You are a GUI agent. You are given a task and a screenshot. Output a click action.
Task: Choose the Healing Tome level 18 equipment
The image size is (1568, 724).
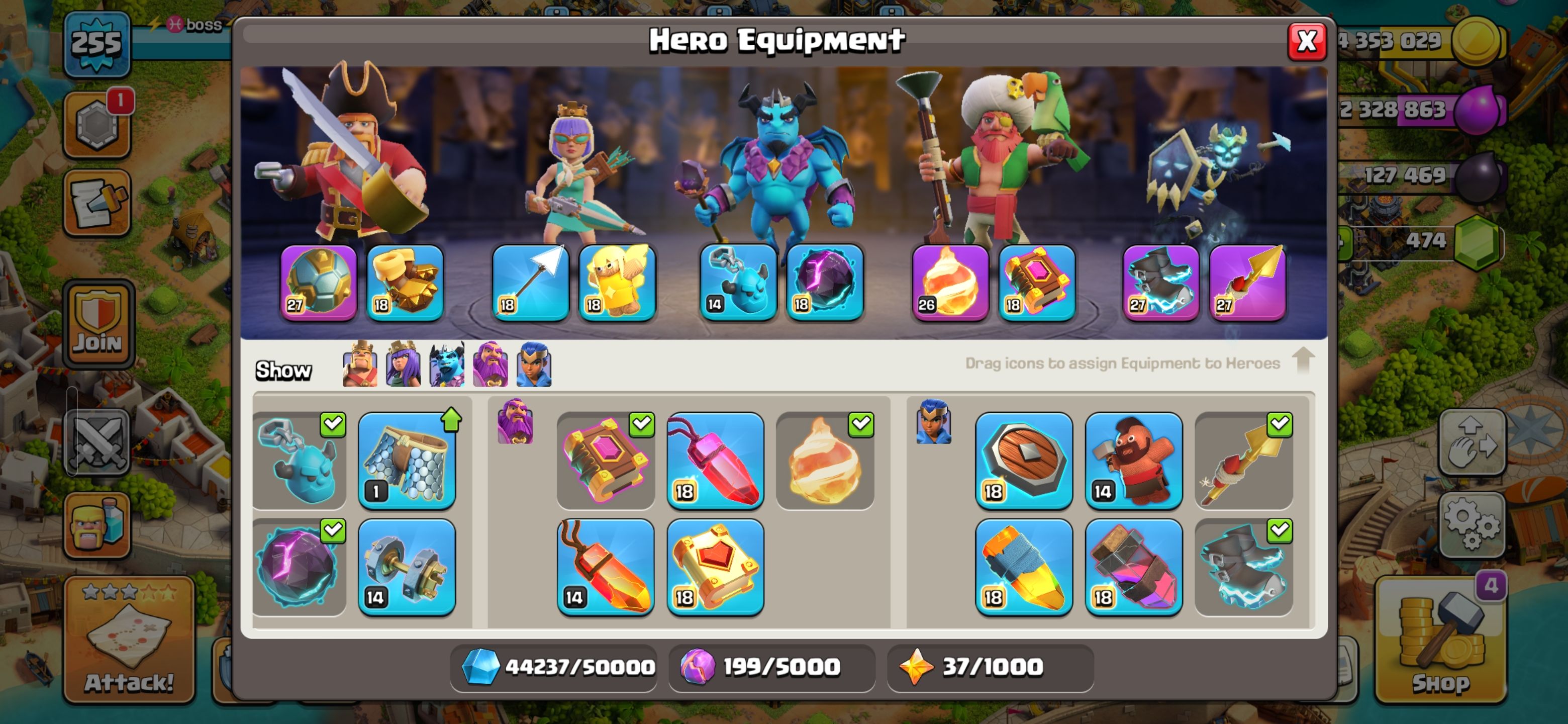pyautogui.click(x=715, y=567)
